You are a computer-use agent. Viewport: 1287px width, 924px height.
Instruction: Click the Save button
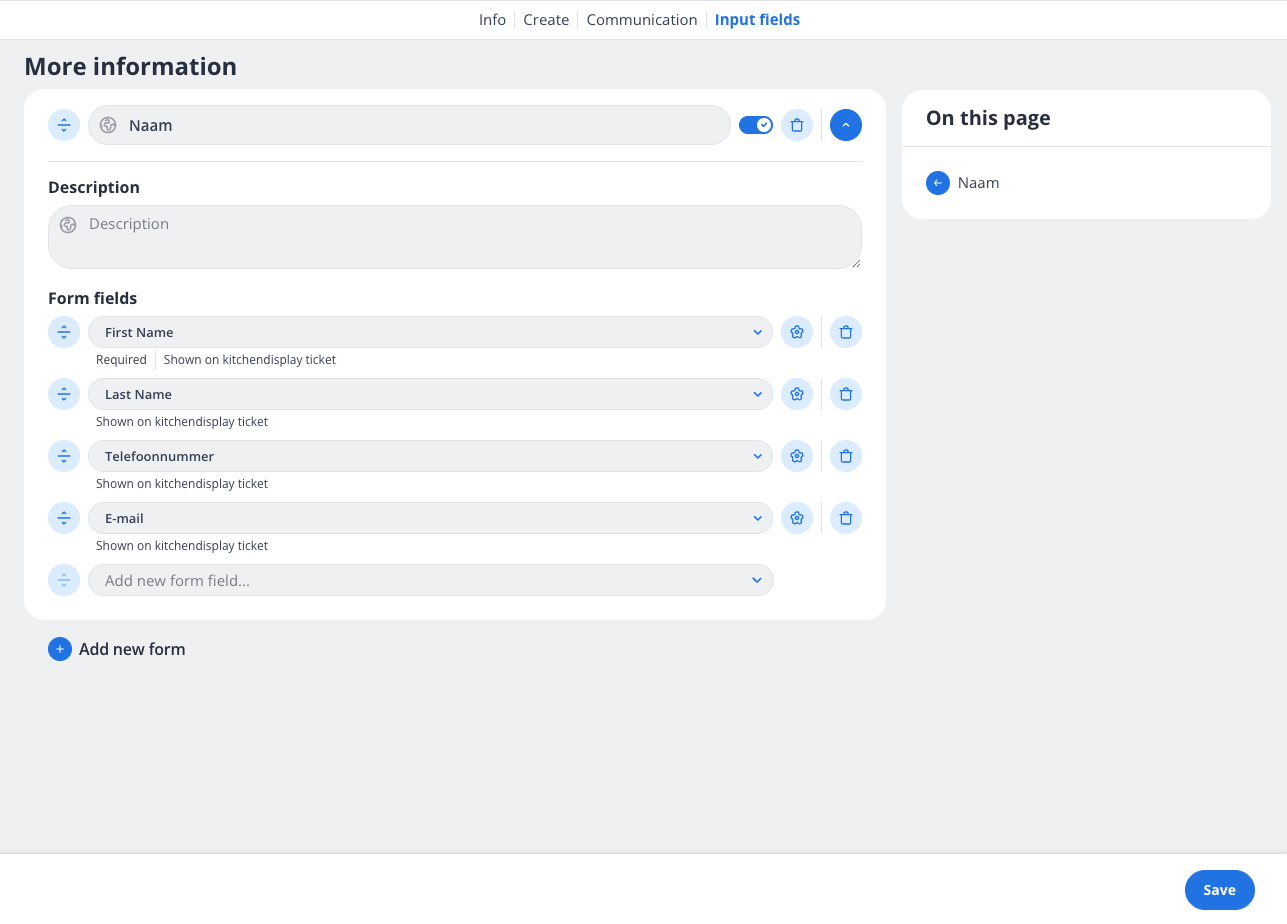[x=1219, y=889]
